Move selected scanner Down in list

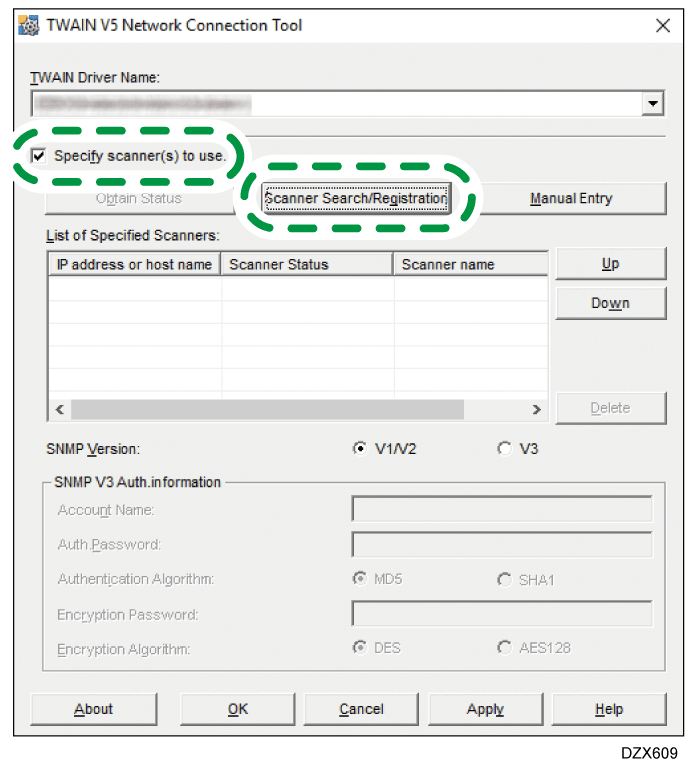coord(610,303)
